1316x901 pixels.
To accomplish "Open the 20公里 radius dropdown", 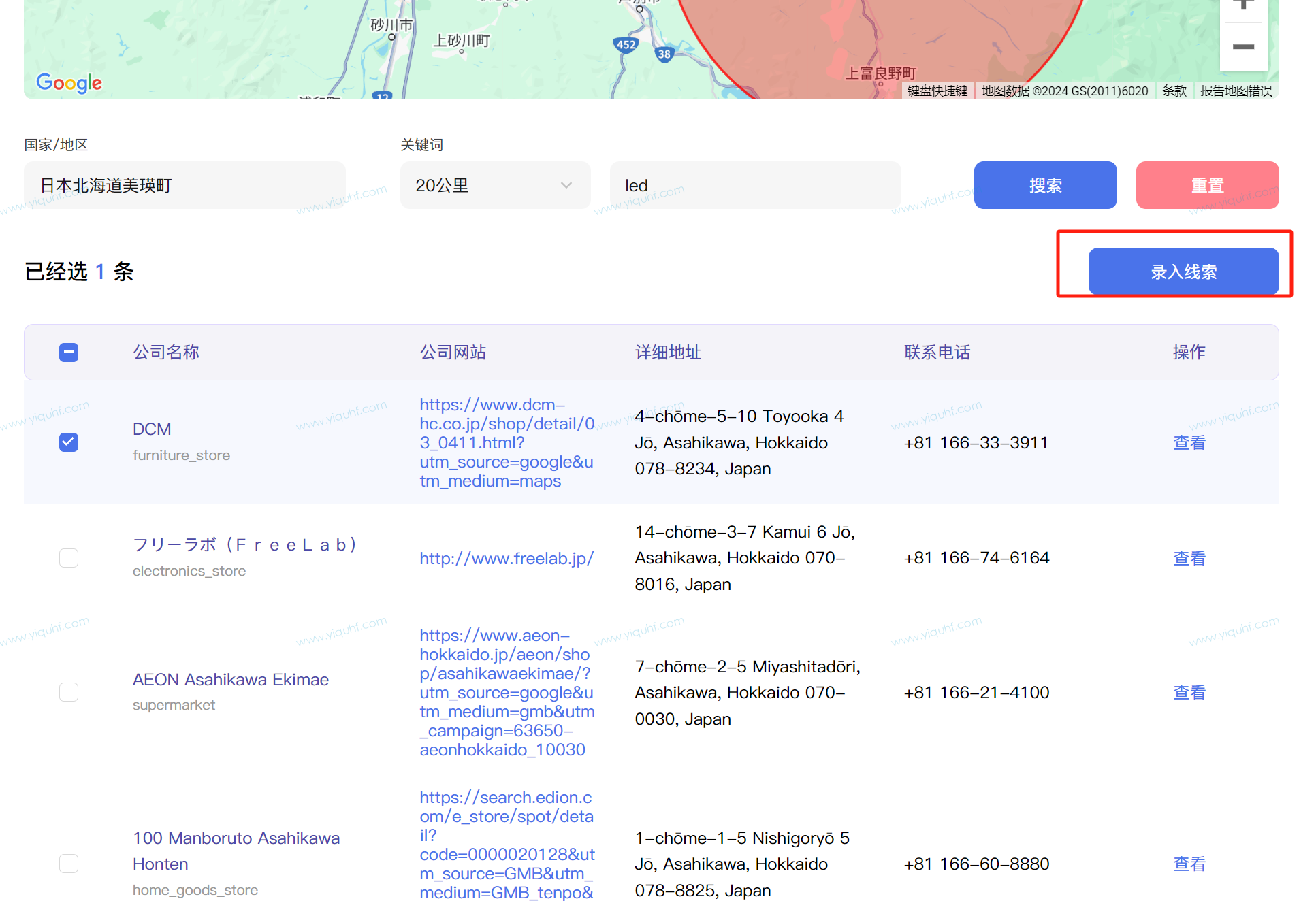I will click(495, 185).
